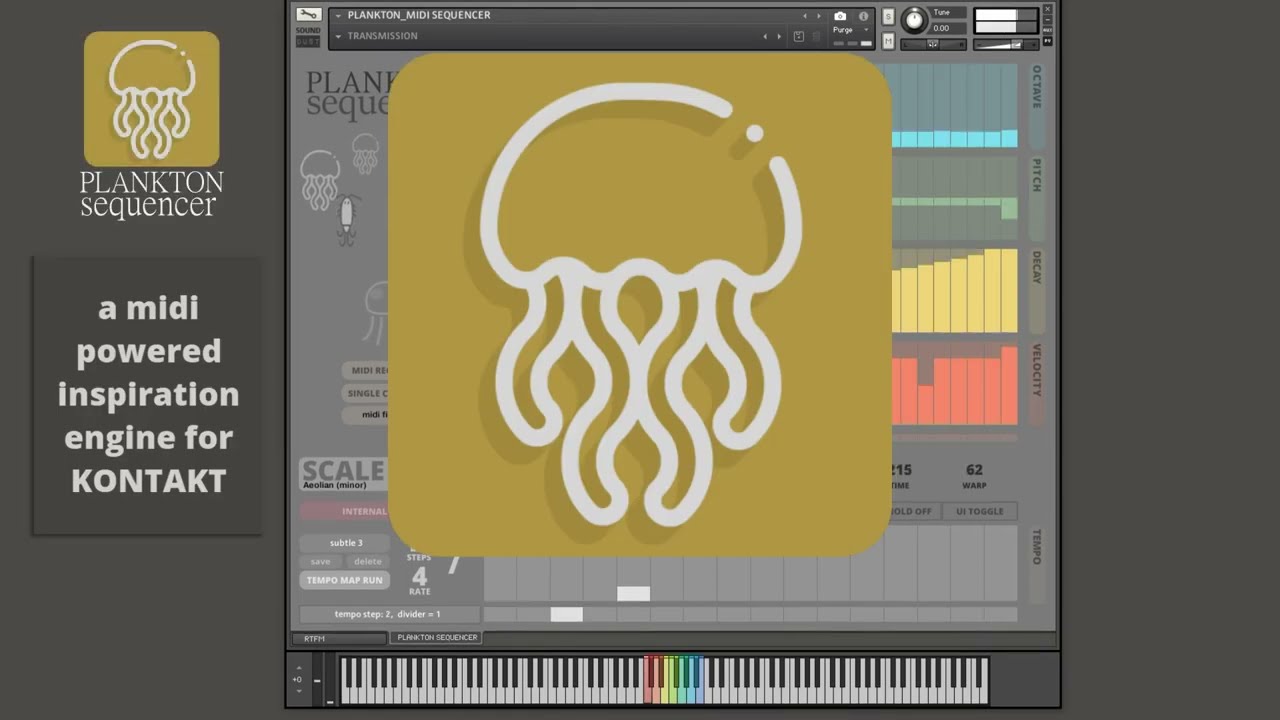Toggle highlighted step in bottom step row

coord(566,614)
